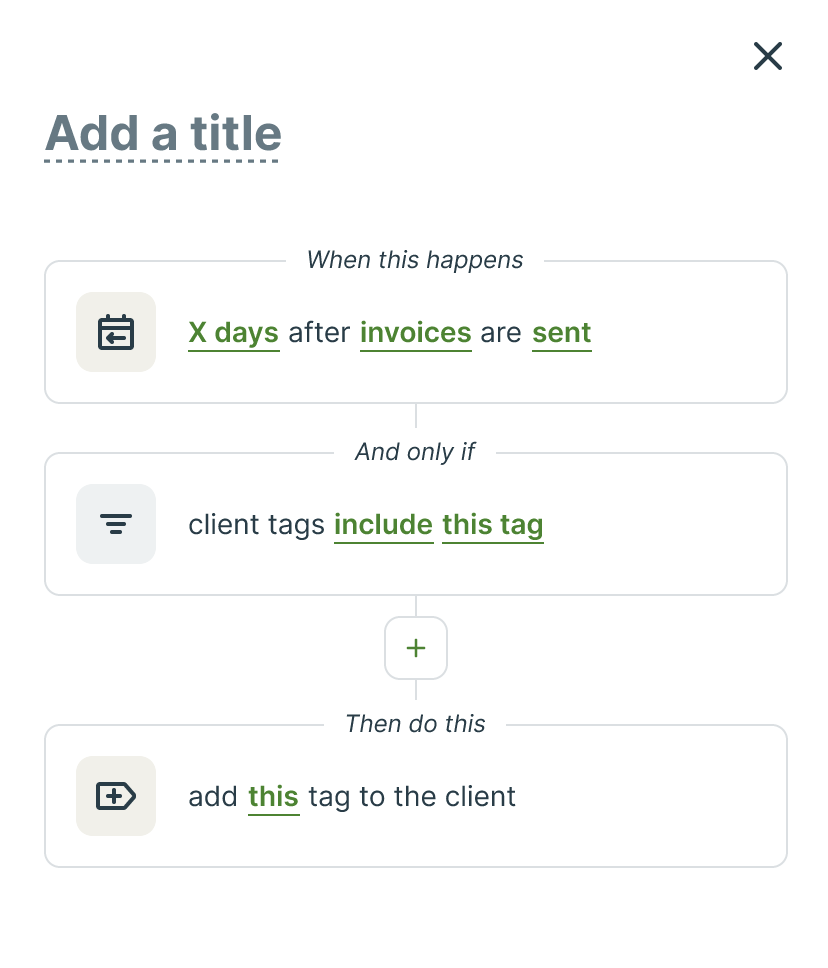This screenshot has height=968, width=828.
Task: Click the add-tag action icon
Action: (x=116, y=796)
